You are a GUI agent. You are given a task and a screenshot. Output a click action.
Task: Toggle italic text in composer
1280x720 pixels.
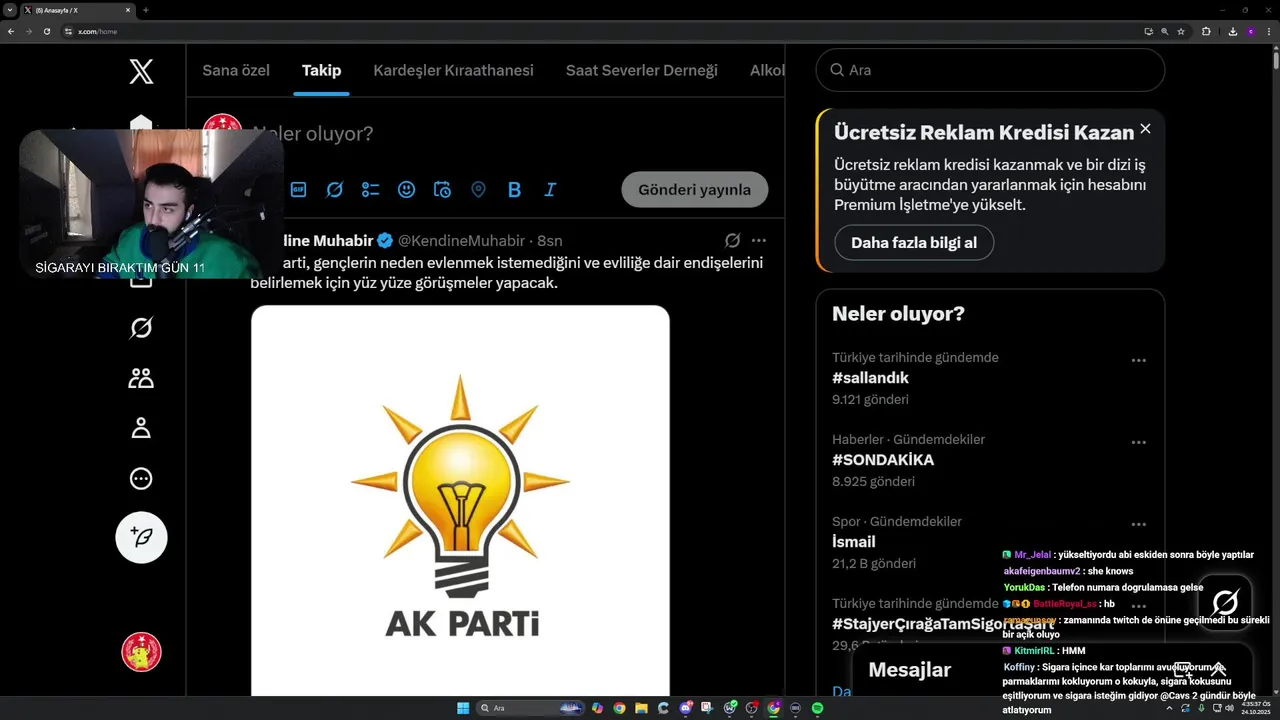(x=550, y=189)
